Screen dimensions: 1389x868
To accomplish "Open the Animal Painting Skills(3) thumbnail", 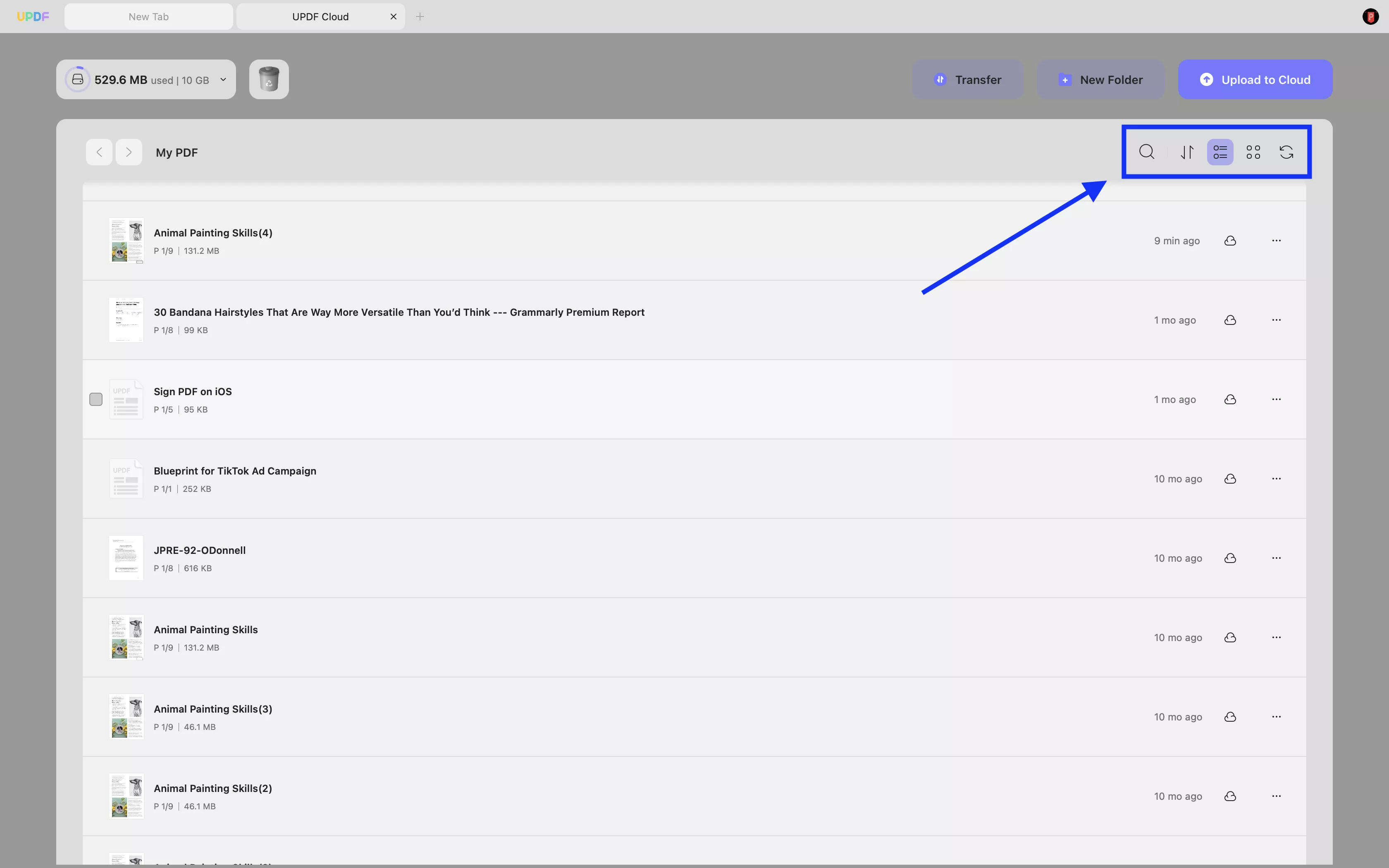I will click(x=126, y=716).
